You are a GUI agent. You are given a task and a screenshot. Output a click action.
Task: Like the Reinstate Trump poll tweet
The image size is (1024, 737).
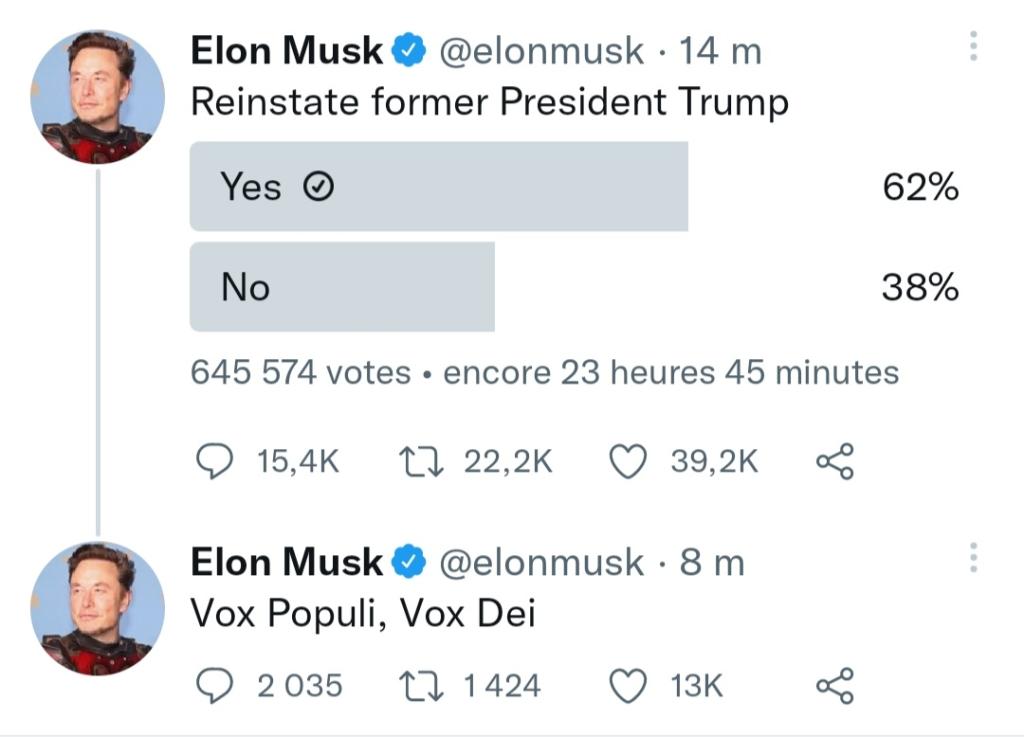(x=628, y=461)
